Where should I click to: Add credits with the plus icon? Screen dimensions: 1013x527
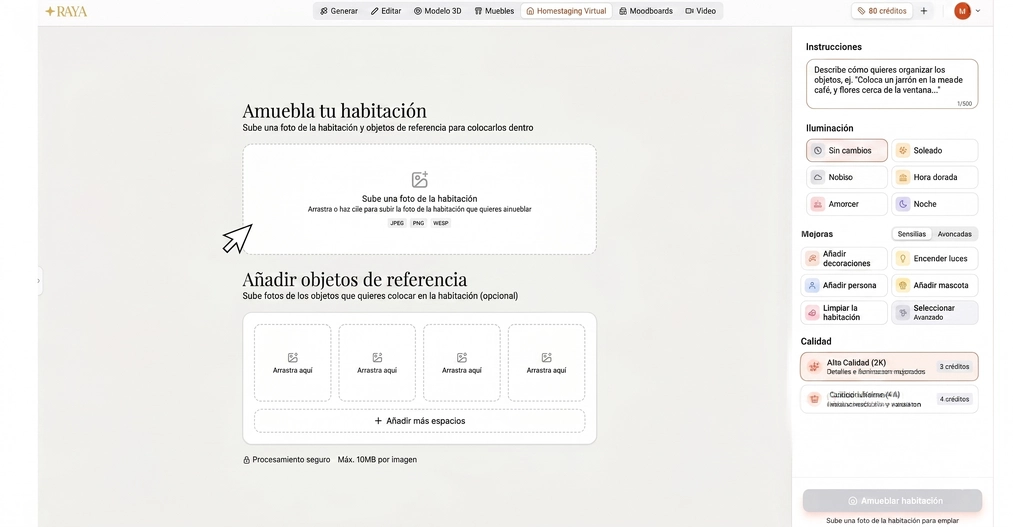(x=924, y=11)
